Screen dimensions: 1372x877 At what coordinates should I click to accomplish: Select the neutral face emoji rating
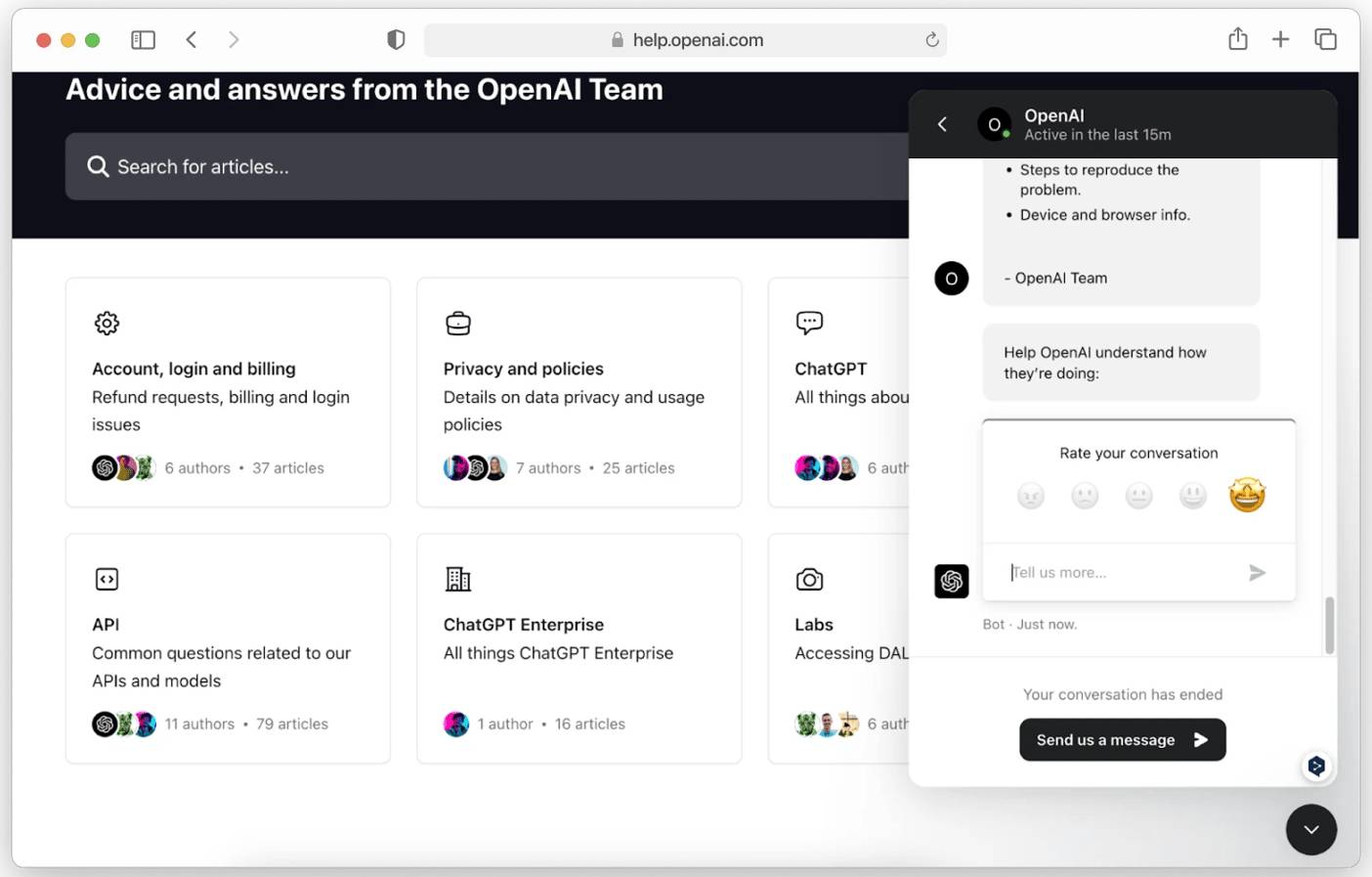1138,496
